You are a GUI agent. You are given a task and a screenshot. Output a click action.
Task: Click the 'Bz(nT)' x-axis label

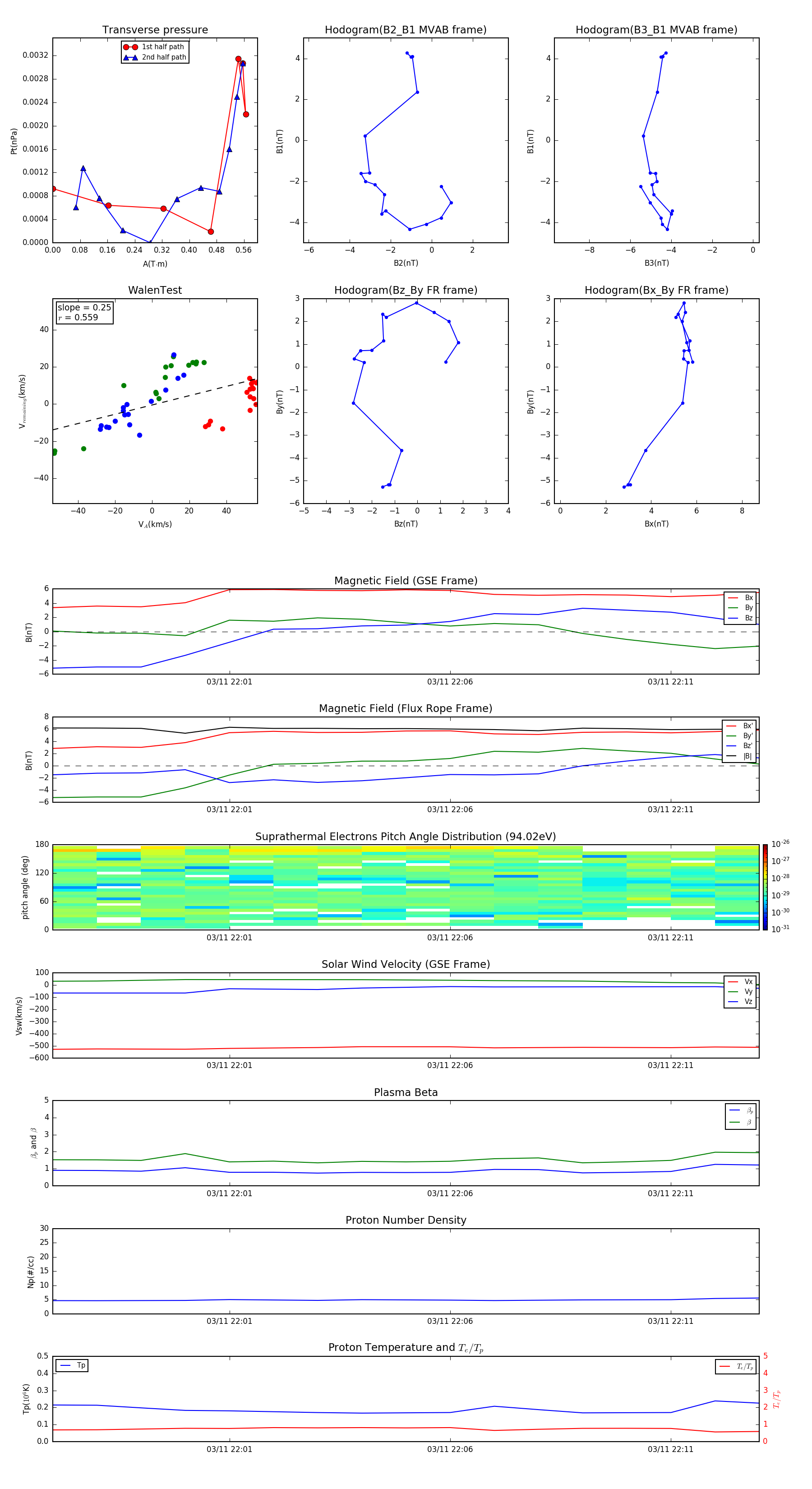point(406,524)
